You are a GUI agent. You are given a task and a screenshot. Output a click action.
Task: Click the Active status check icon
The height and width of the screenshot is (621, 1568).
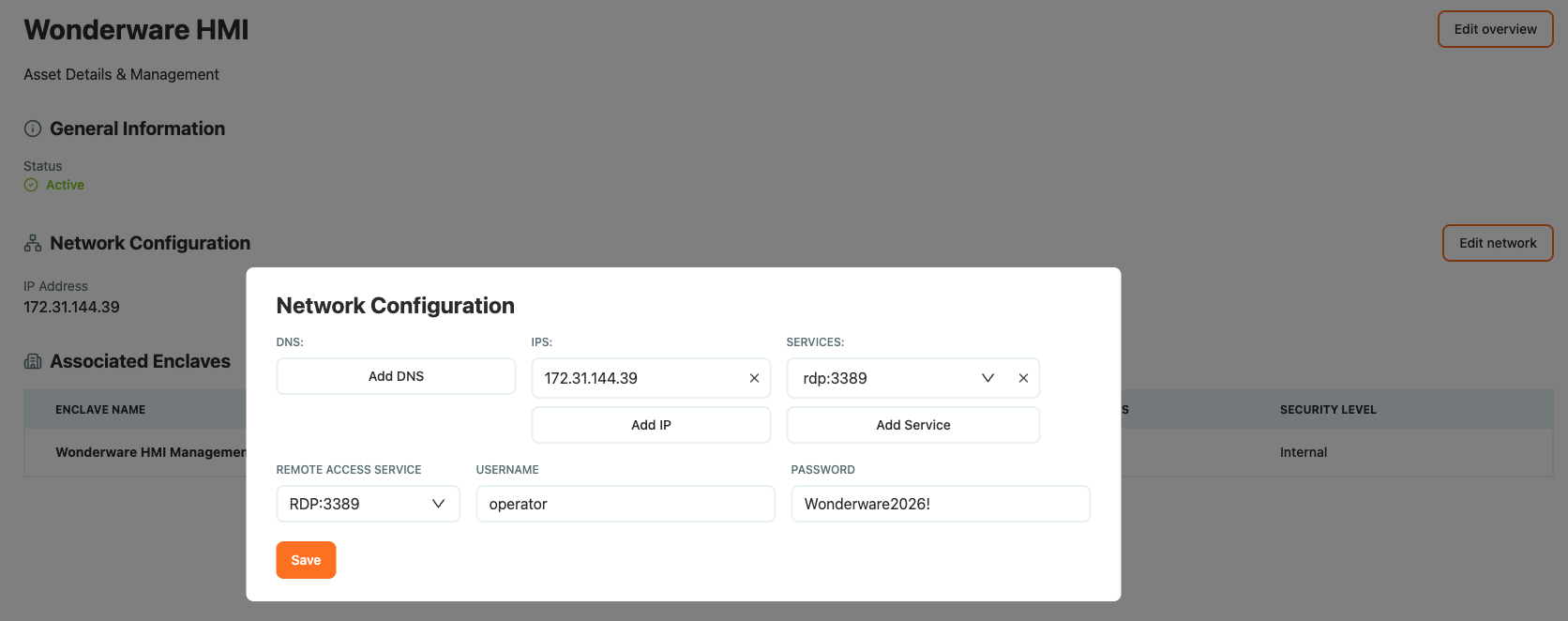[x=31, y=185]
